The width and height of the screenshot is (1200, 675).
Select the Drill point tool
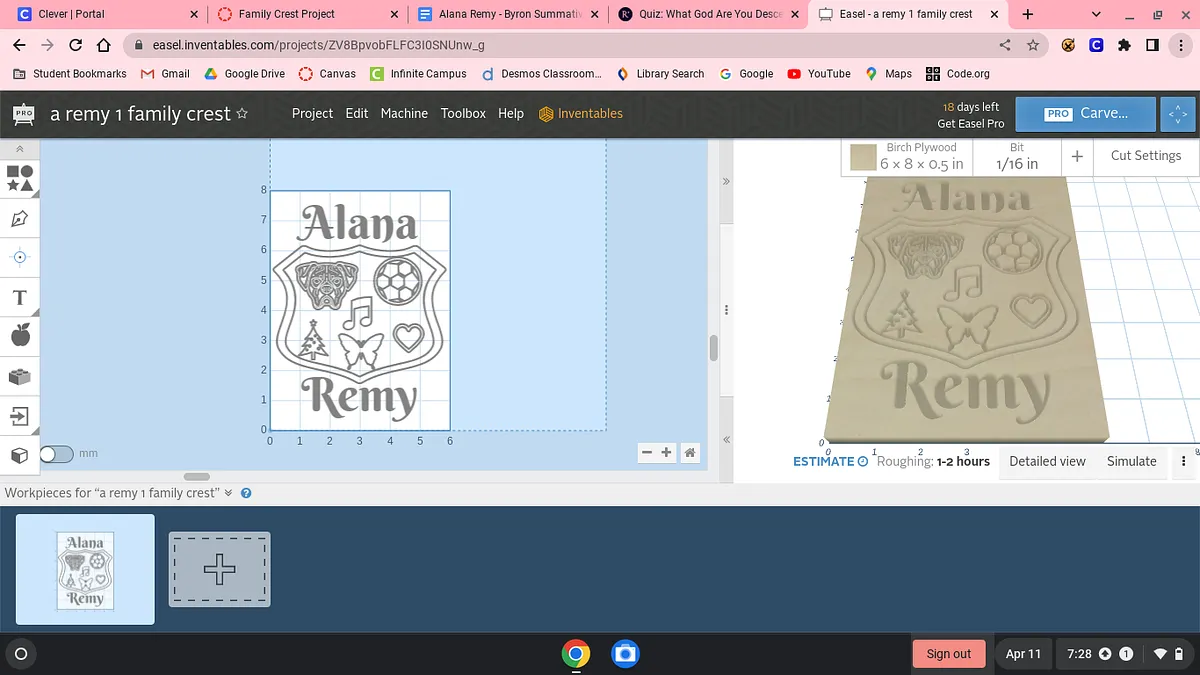pyautogui.click(x=20, y=257)
